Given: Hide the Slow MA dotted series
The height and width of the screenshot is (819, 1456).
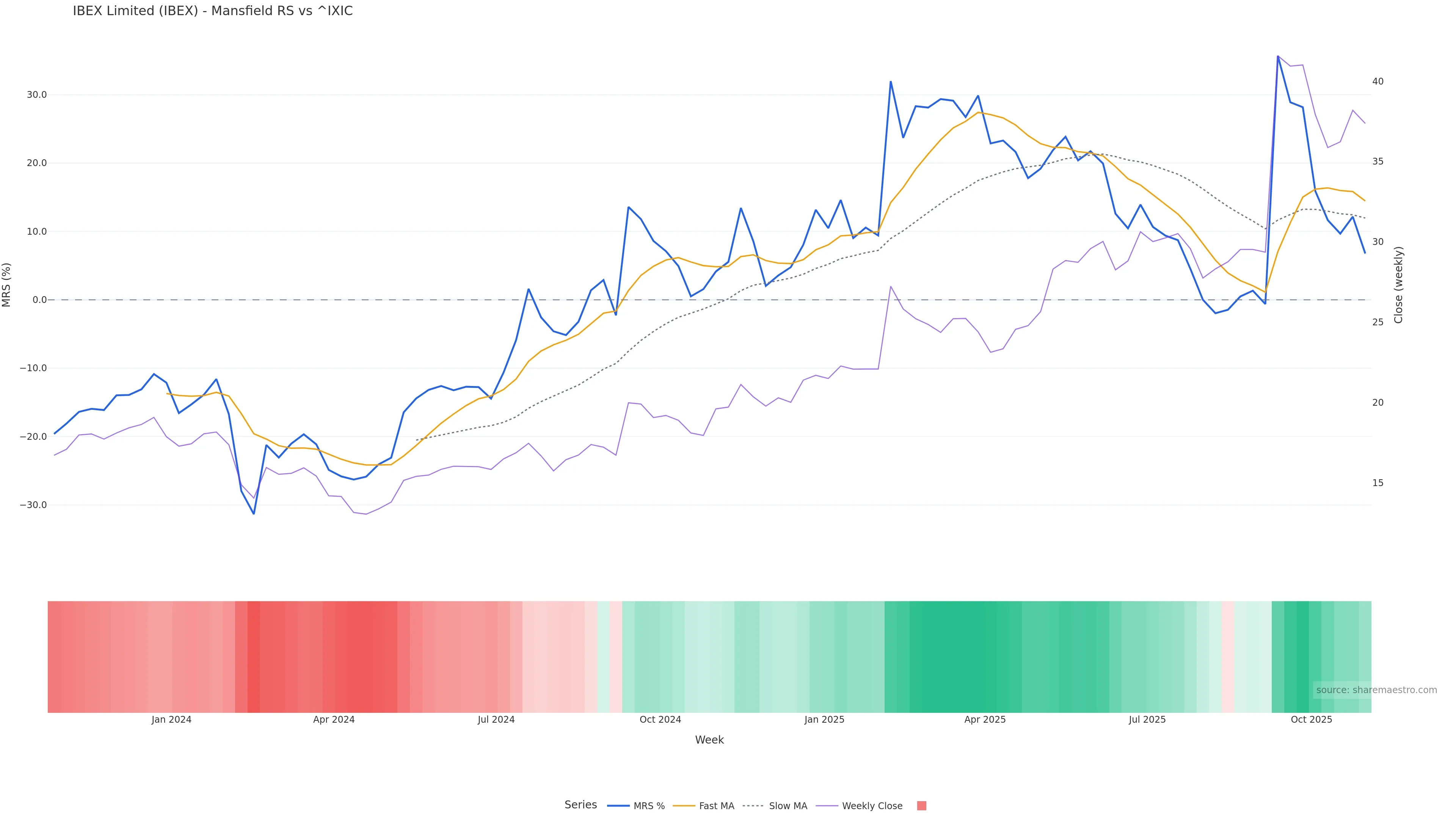Looking at the screenshot, I should point(788,806).
